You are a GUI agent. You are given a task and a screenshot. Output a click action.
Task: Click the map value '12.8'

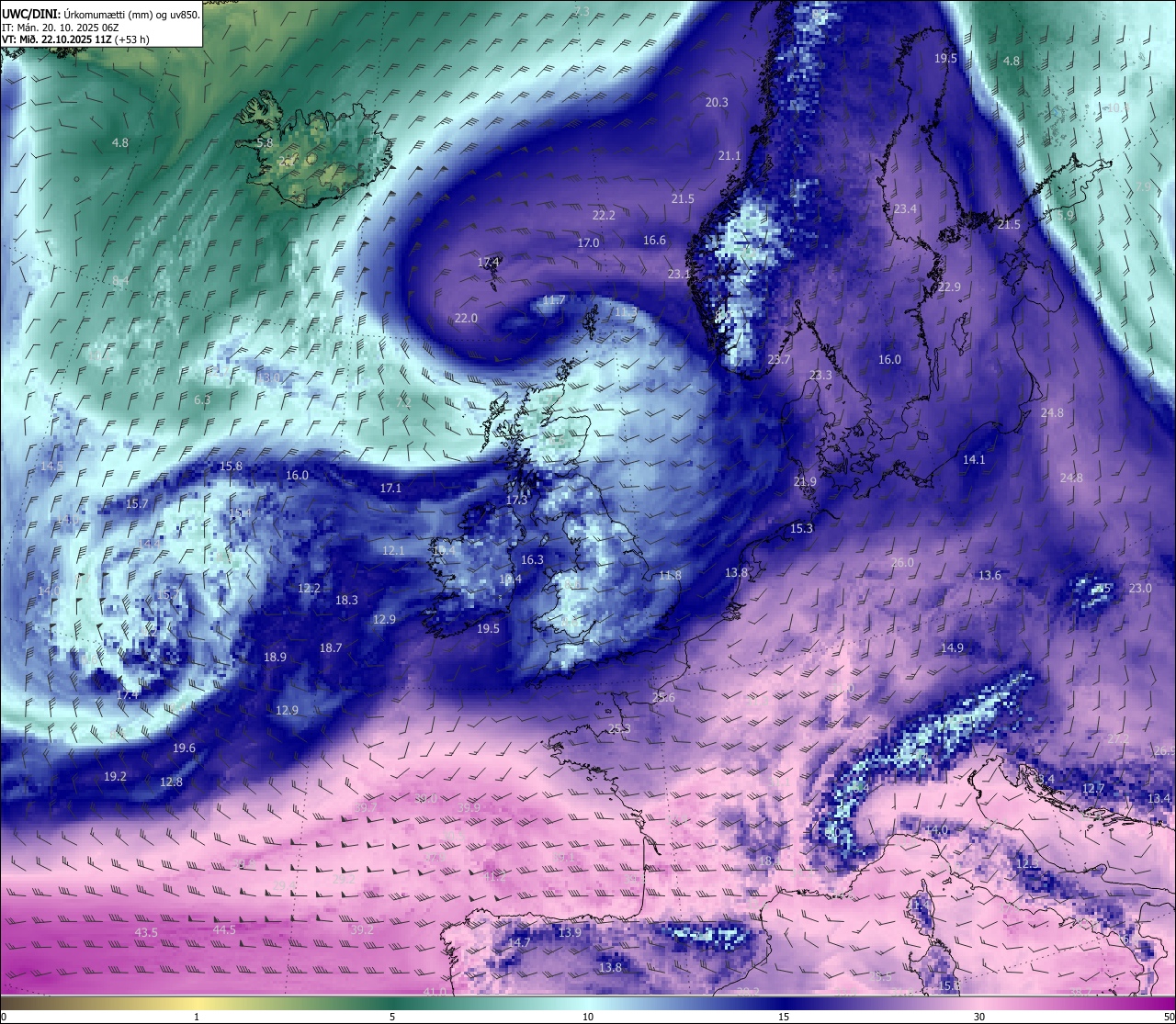pos(171,782)
